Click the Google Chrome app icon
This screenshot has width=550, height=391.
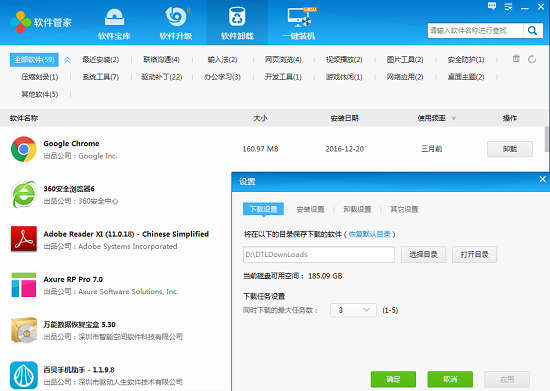click(24, 149)
